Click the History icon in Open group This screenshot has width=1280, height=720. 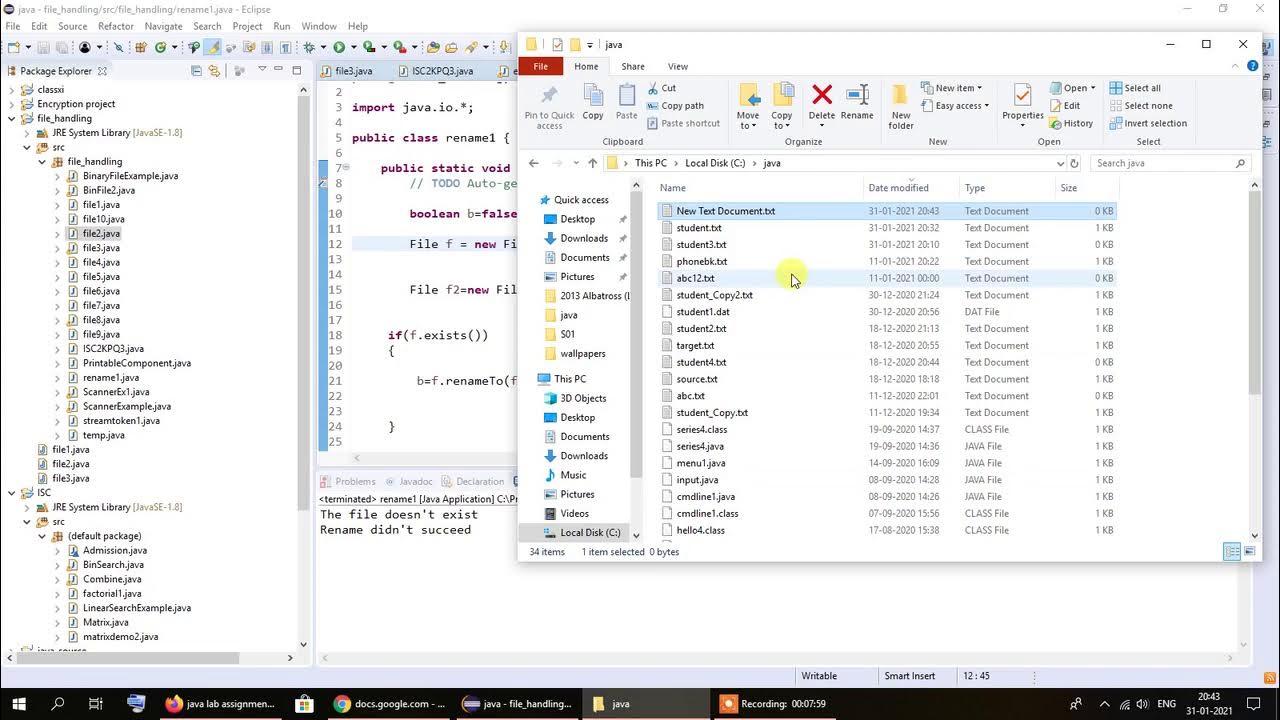click(x=1055, y=123)
